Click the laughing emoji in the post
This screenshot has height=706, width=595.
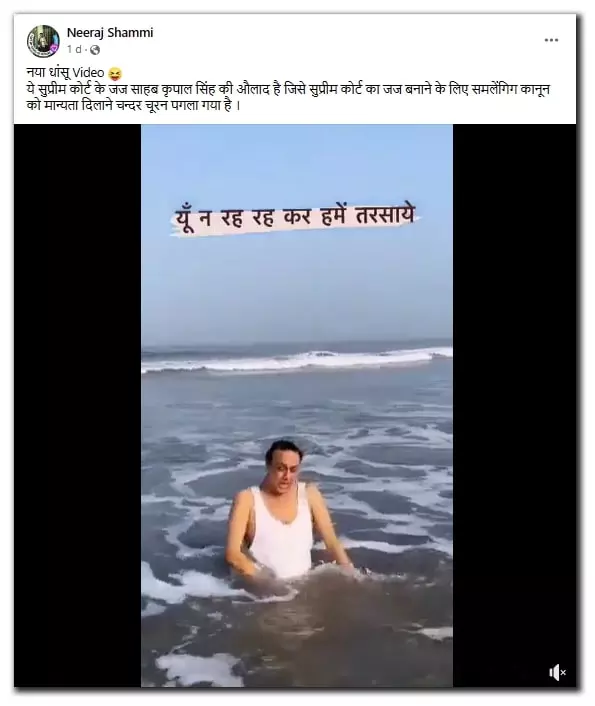coord(115,73)
